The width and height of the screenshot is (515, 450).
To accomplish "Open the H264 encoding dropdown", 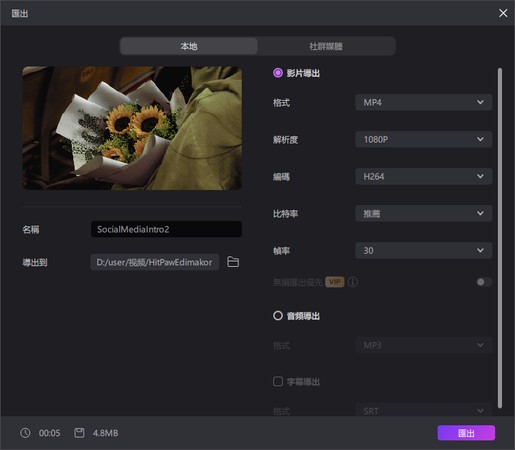I will coord(424,176).
